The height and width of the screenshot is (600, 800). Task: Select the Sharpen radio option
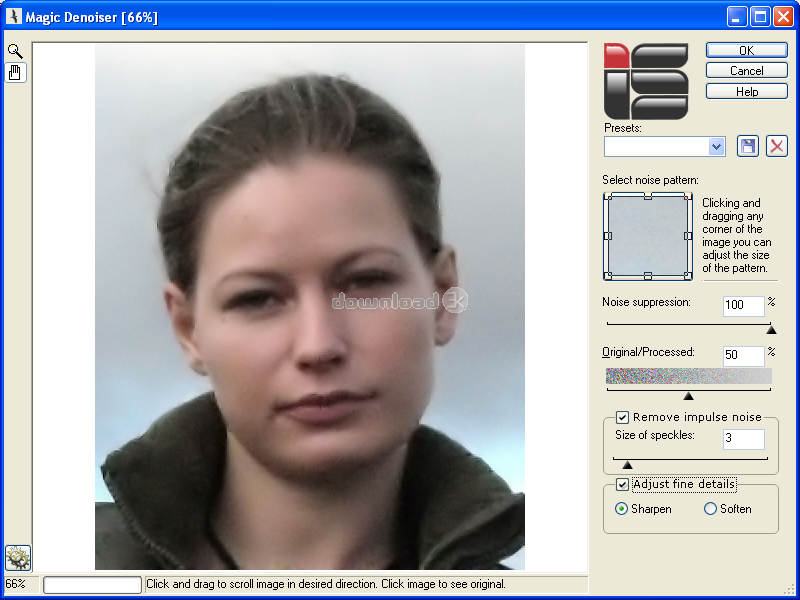[x=621, y=509]
